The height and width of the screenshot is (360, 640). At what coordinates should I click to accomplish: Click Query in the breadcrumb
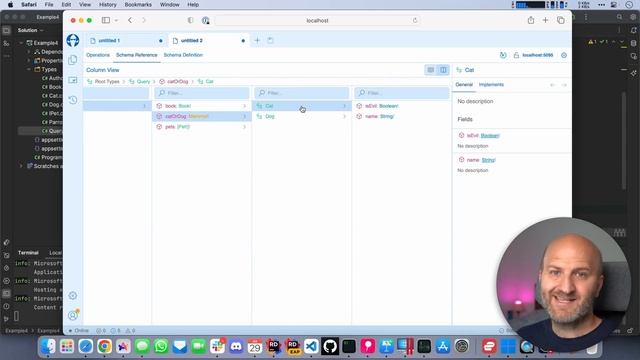[x=143, y=82]
